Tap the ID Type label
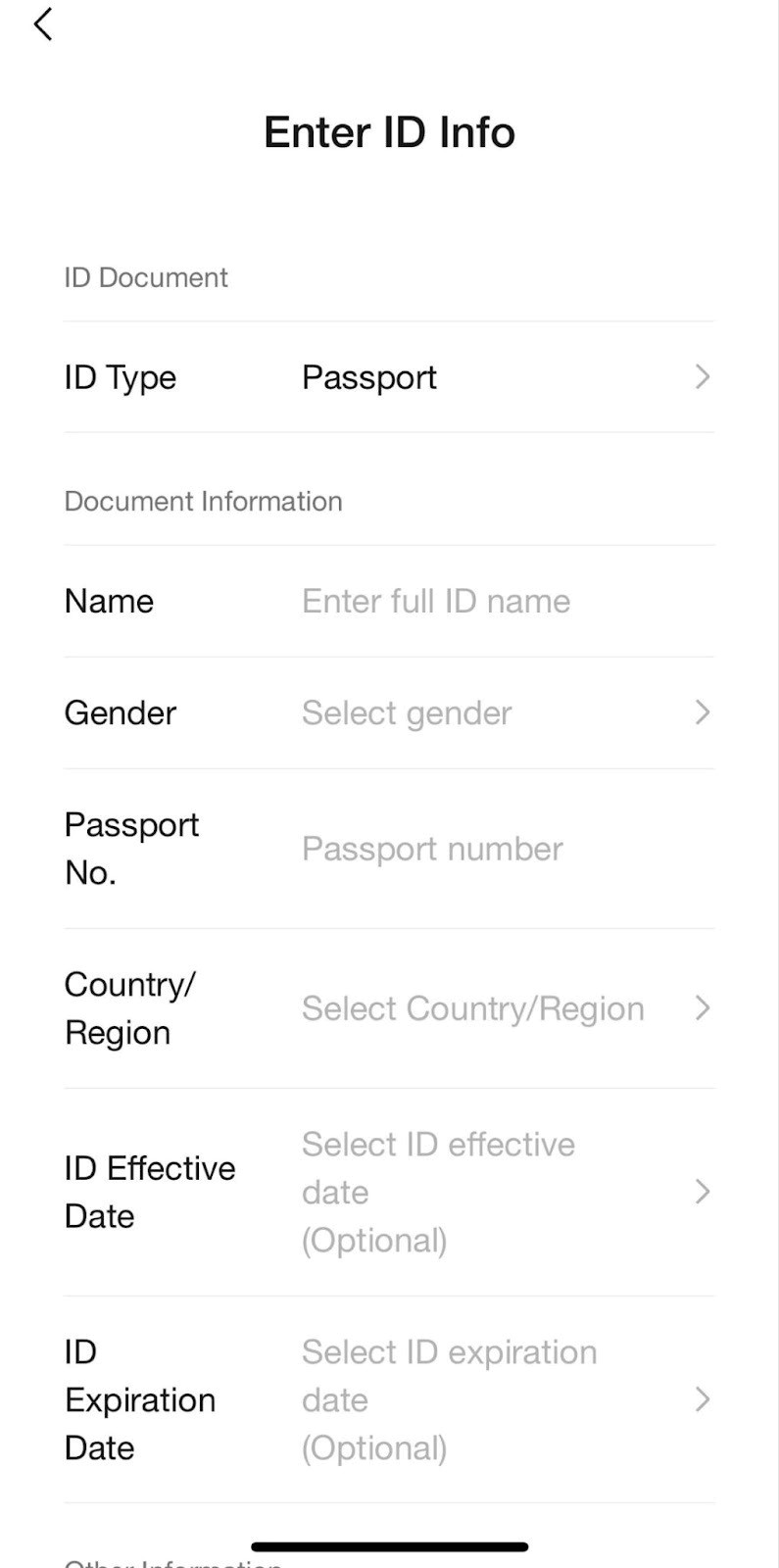Viewport: 779px width, 1568px height. (x=120, y=377)
